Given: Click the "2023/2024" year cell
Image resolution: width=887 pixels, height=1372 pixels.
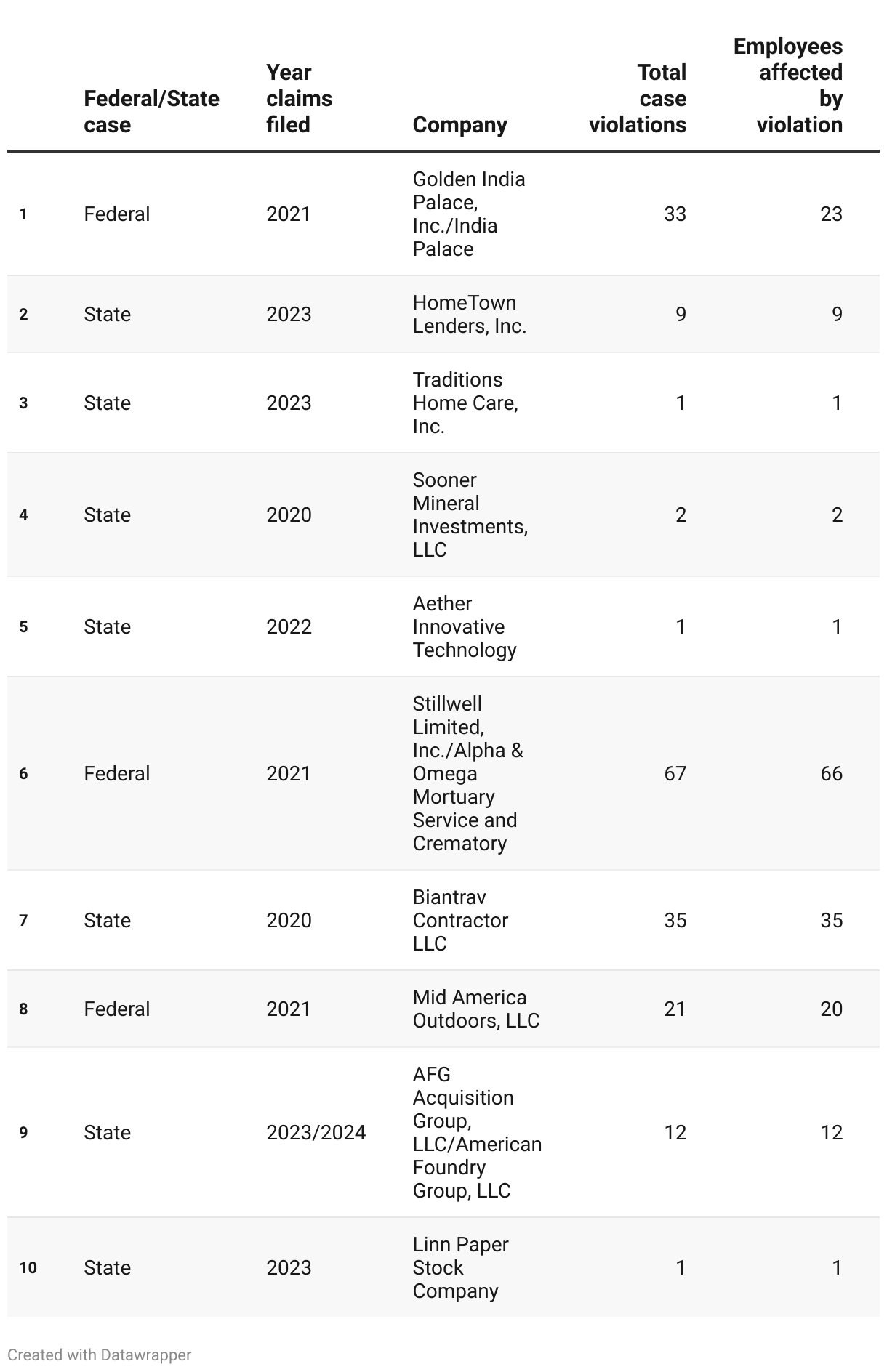Looking at the screenshot, I should (316, 1132).
